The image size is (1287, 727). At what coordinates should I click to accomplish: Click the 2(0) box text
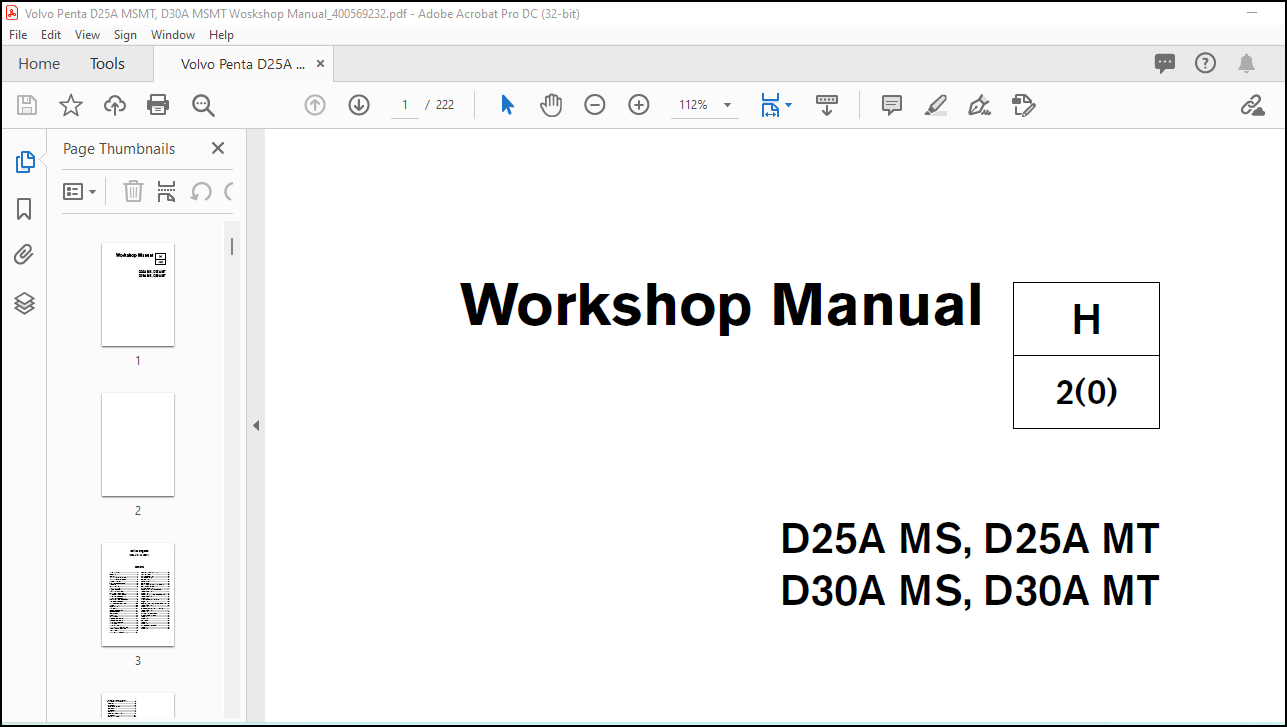pyautogui.click(x=1086, y=393)
